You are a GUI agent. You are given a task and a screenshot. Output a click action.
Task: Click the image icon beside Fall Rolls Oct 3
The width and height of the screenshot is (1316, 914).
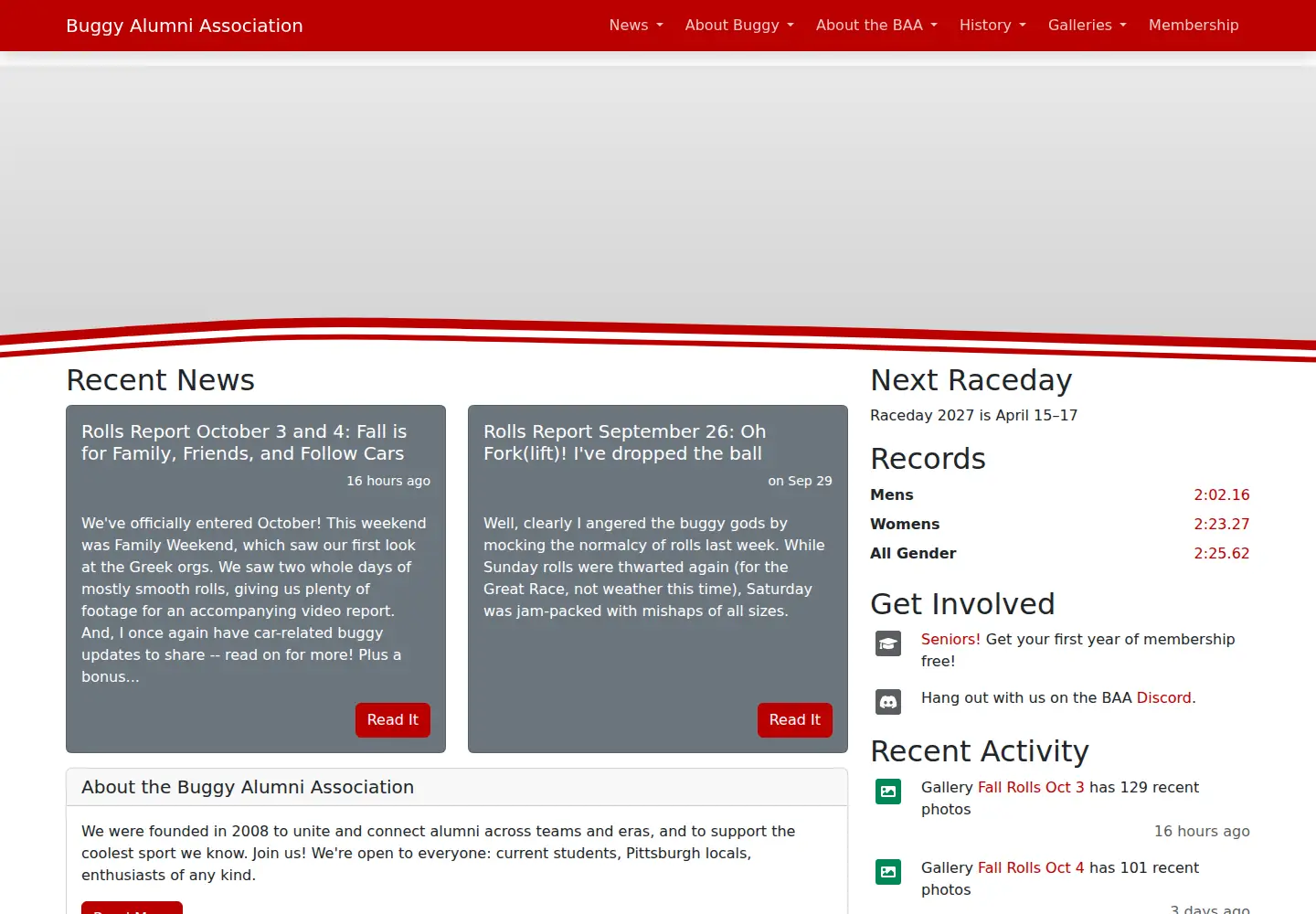[x=888, y=792]
